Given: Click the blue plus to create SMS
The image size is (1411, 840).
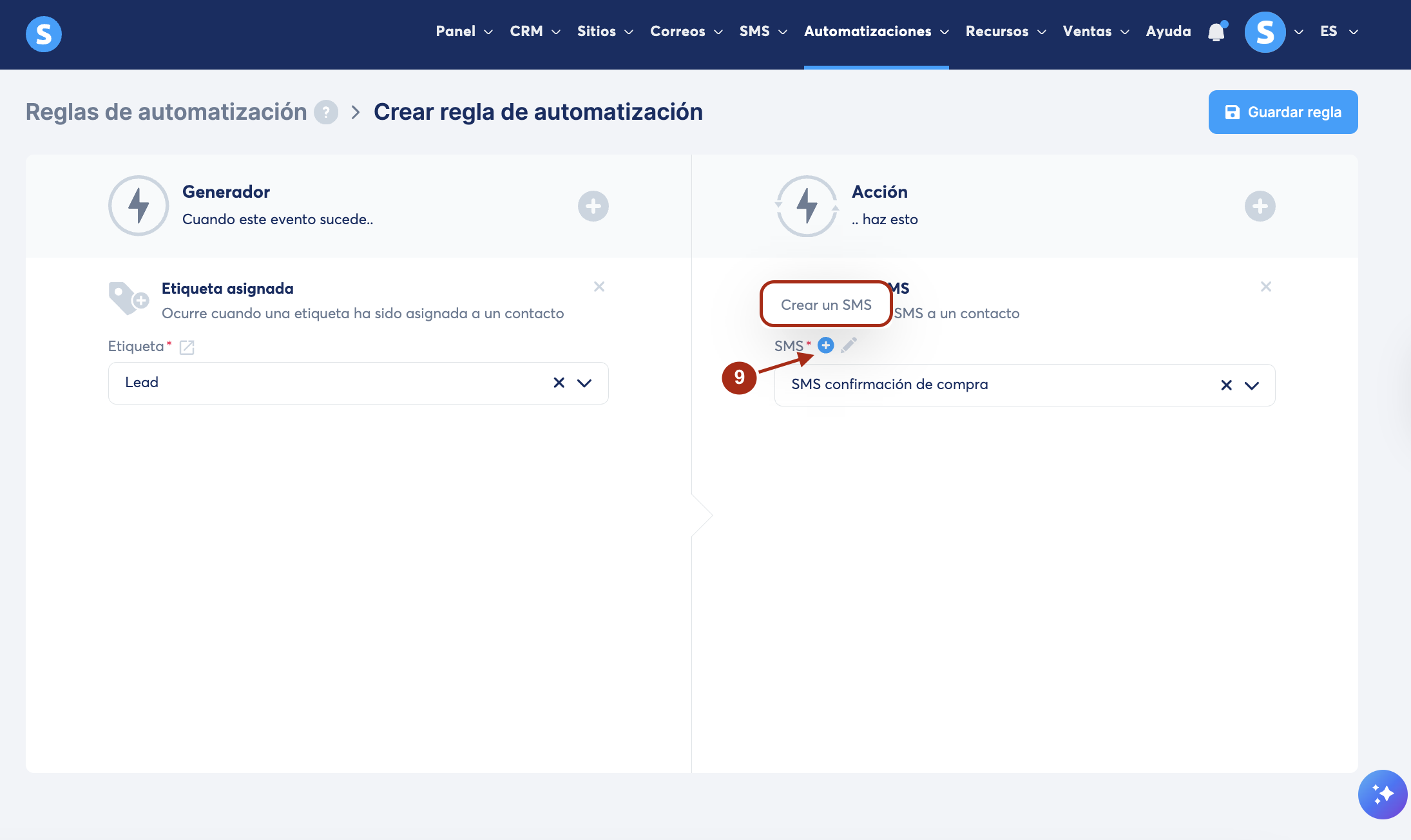Looking at the screenshot, I should tap(825, 346).
